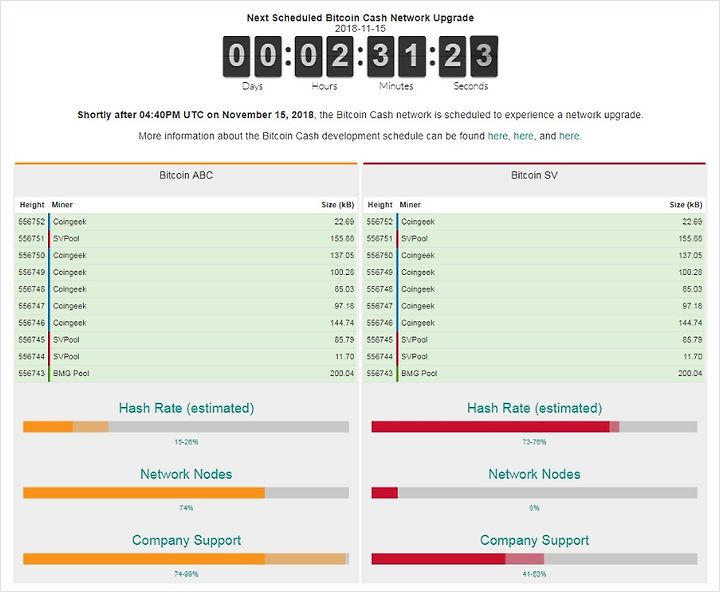Click the upgrade date 2018-11-15

[x=360, y=28]
